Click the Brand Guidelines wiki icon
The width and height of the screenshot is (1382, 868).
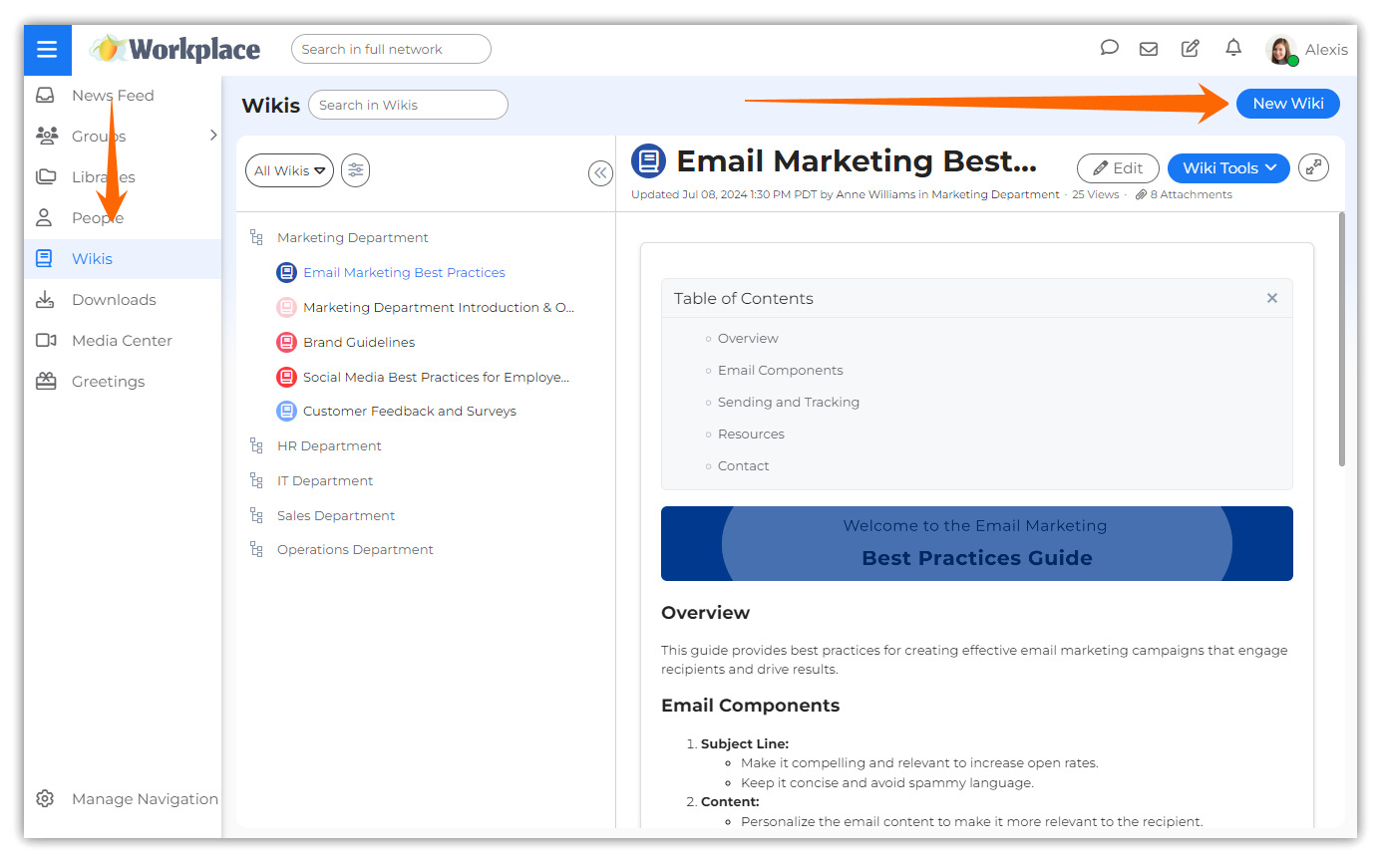286,342
